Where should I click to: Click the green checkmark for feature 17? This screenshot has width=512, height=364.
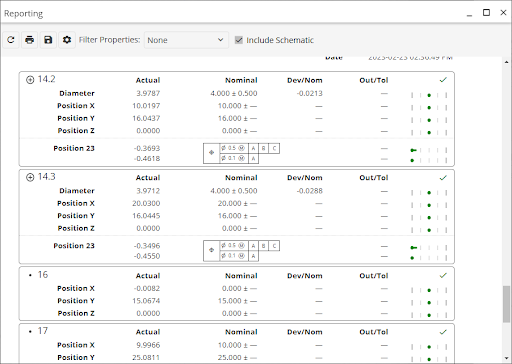tap(443, 332)
